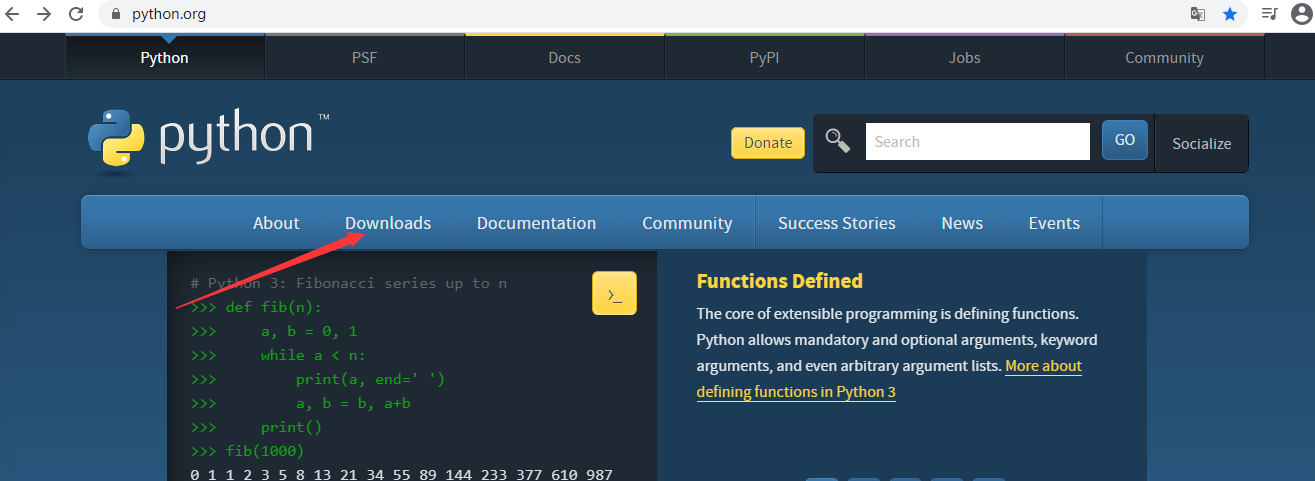The width and height of the screenshot is (1315, 481).
Task: Open the Community navigation menu item
Action: 687,223
